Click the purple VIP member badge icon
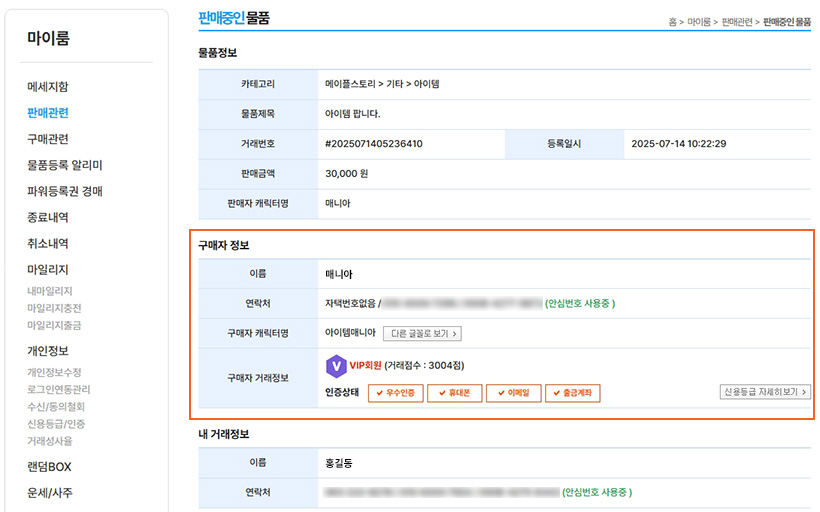The width and height of the screenshot is (820, 512). [x=336, y=366]
